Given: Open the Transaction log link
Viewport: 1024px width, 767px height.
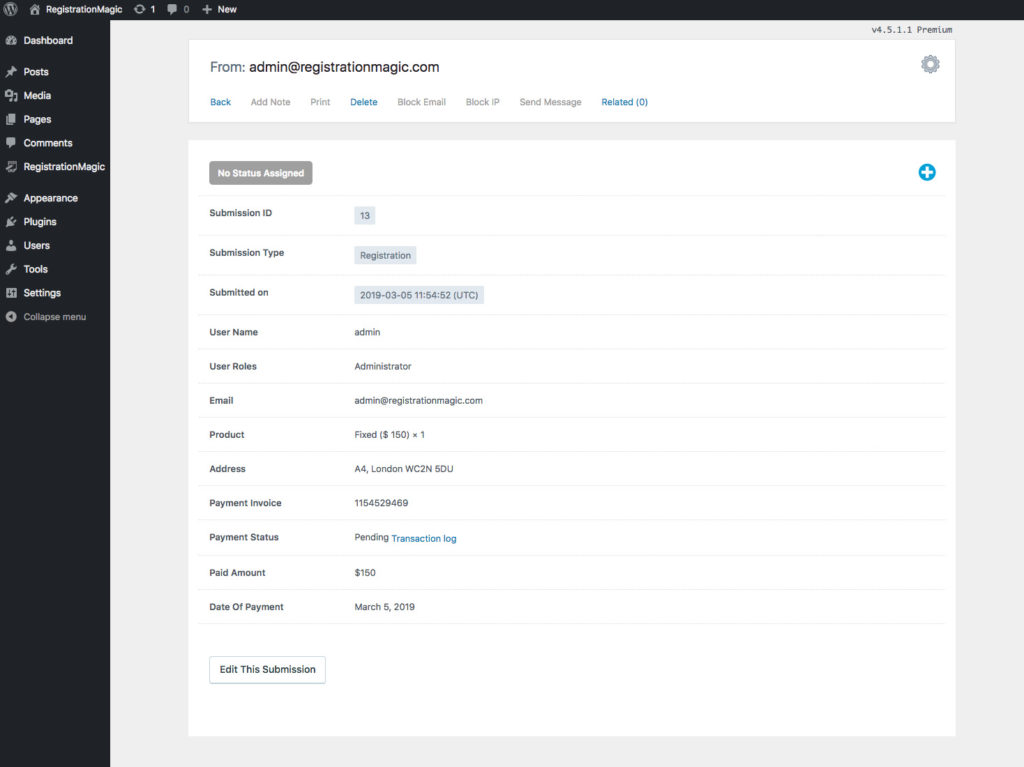Looking at the screenshot, I should (x=424, y=538).
